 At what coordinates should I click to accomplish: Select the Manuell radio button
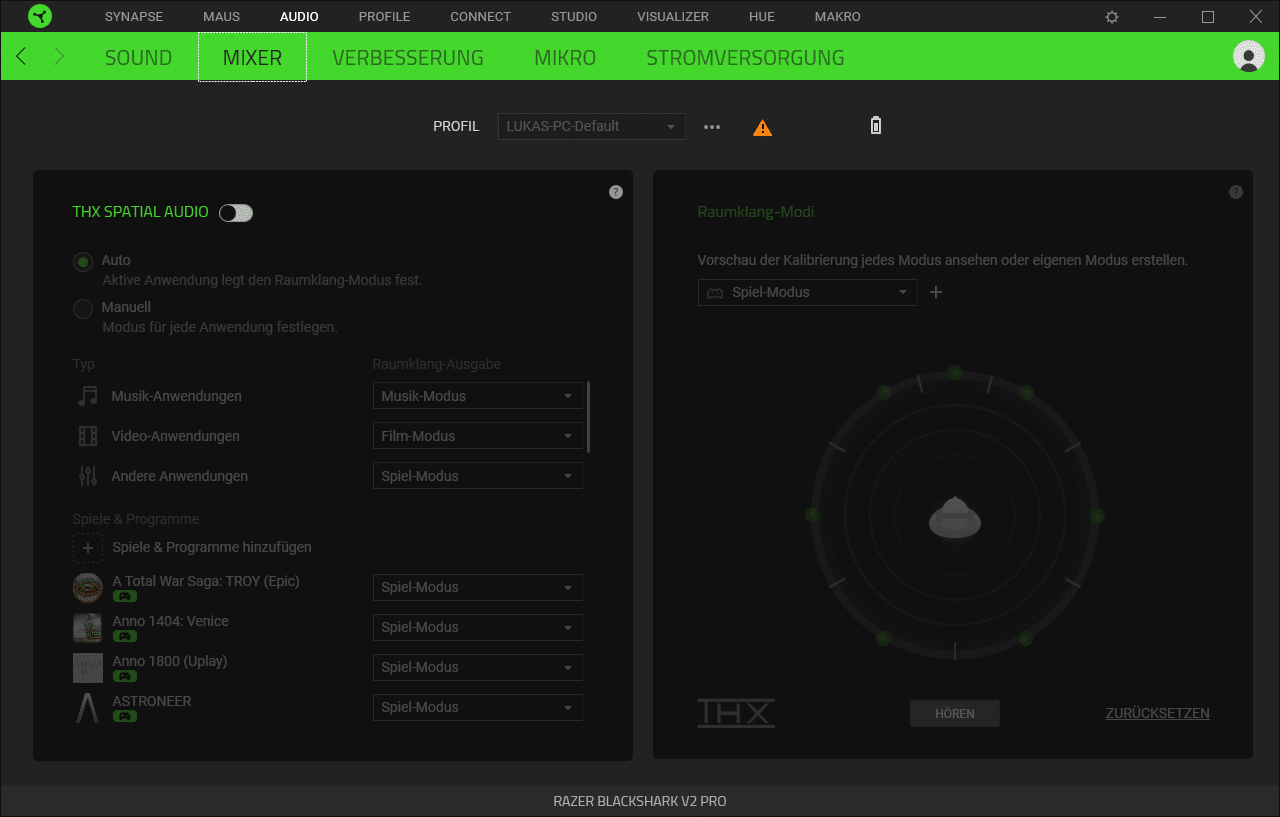tap(83, 309)
